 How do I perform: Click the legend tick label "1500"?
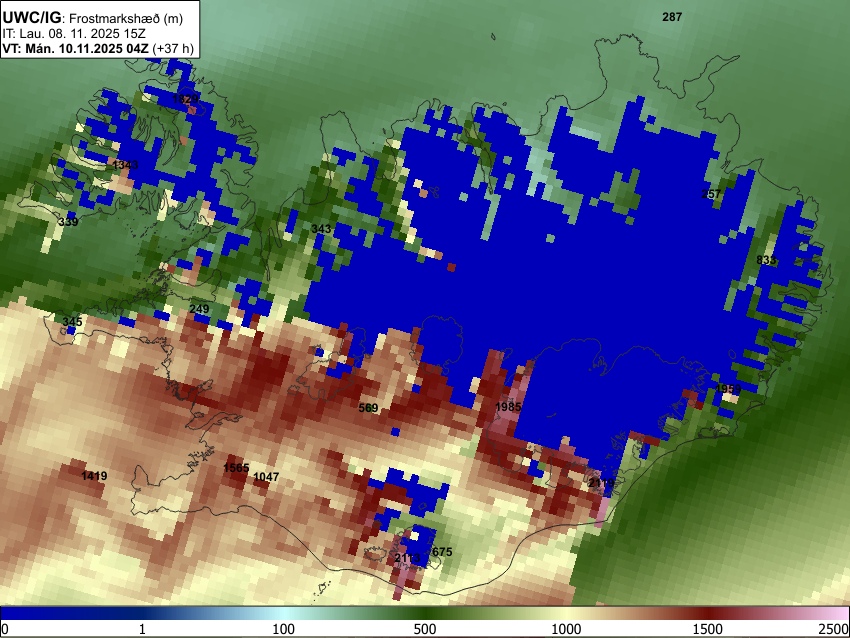[707, 629]
